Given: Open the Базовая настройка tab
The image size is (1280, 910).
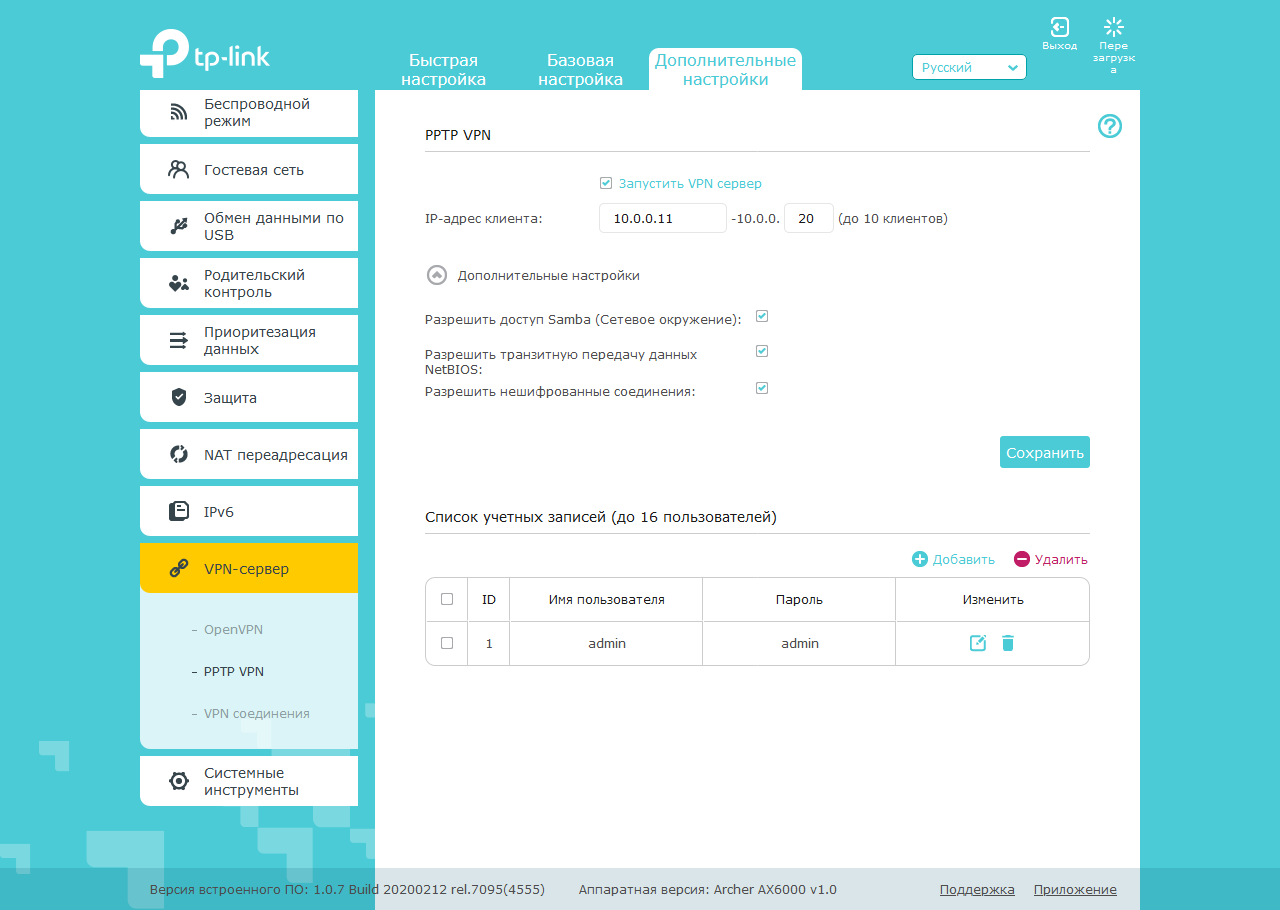Looking at the screenshot, I should 580,70.
